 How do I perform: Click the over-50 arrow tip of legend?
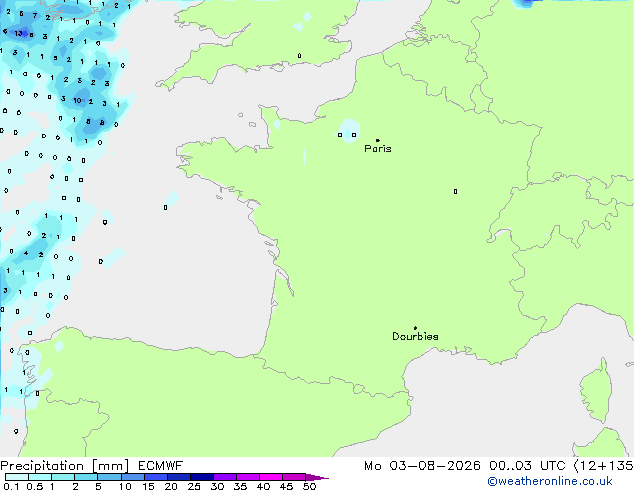317,477
